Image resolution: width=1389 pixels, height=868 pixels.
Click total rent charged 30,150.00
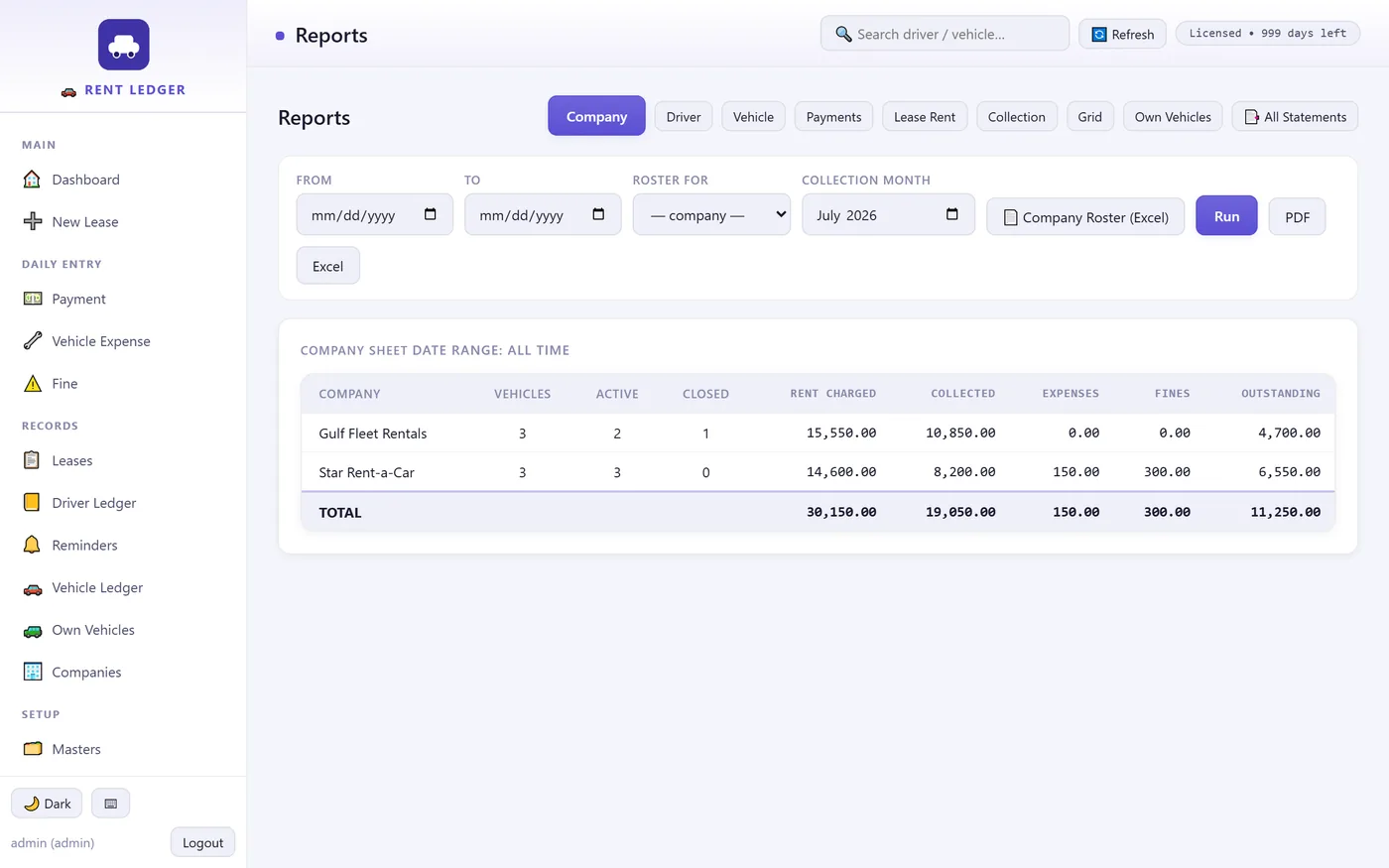point(840,513)
